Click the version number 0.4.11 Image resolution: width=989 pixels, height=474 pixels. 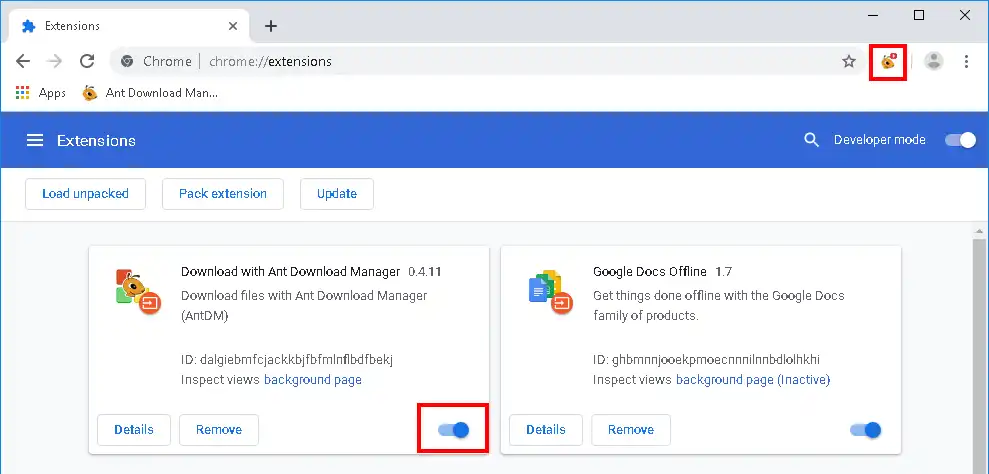click(424, 272)
